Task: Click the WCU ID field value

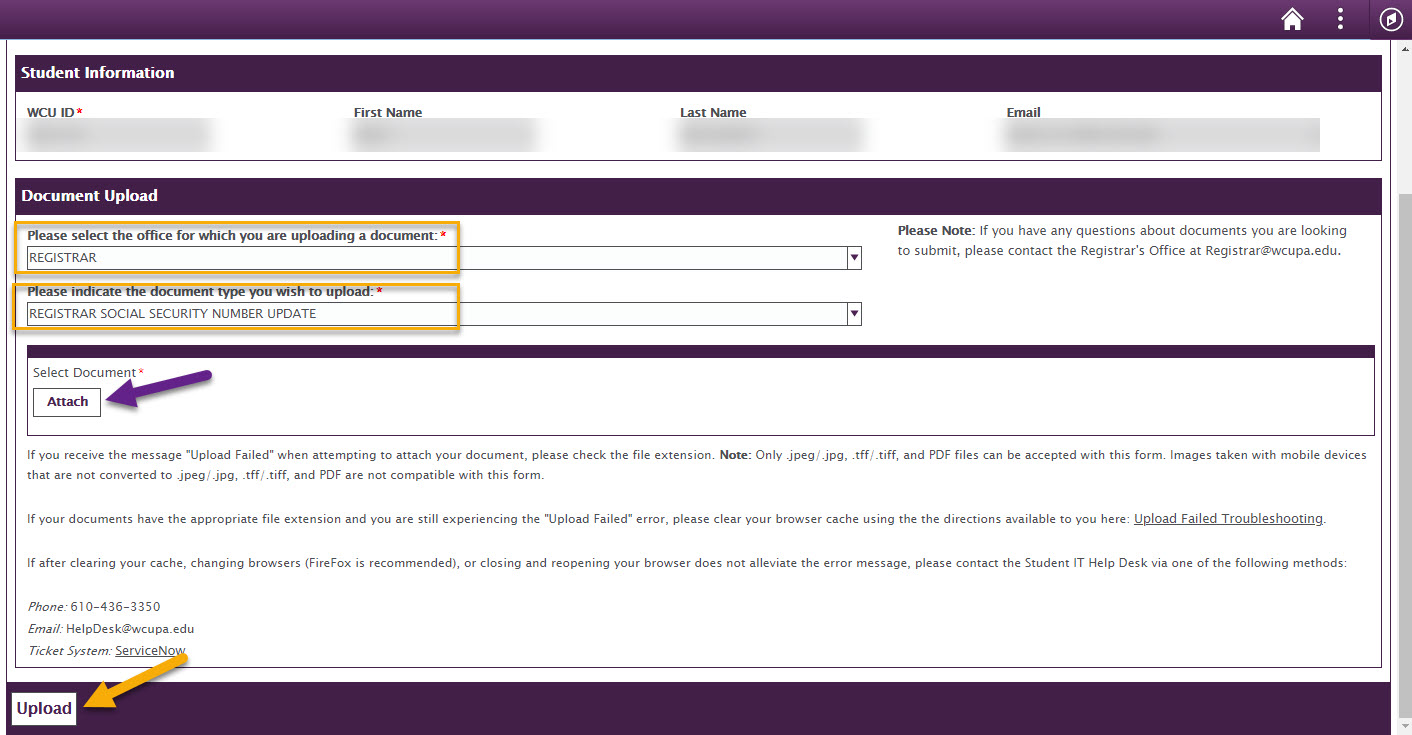Action: (120, 135)
